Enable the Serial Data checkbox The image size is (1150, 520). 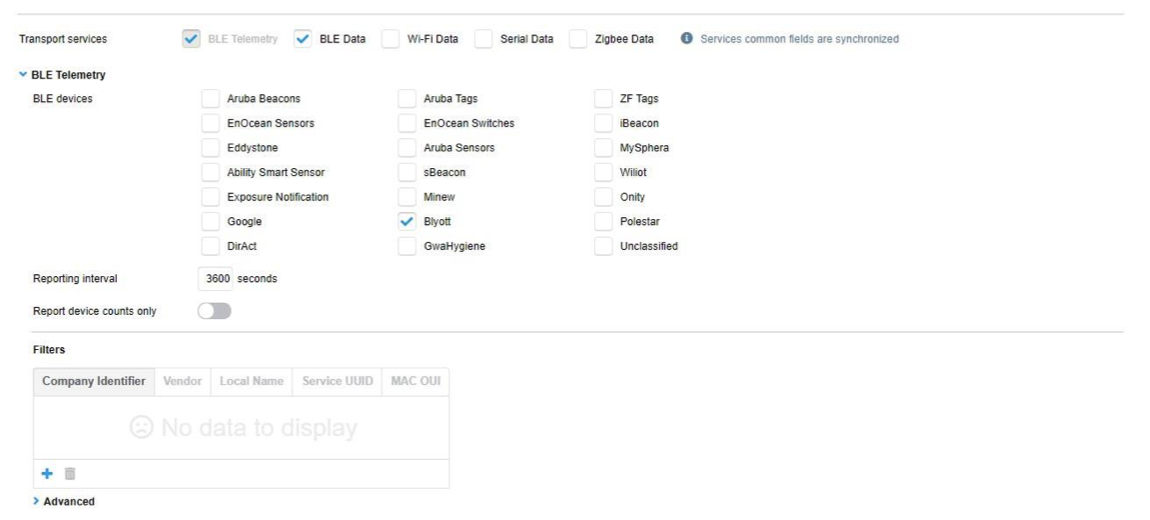click(484, 39)
